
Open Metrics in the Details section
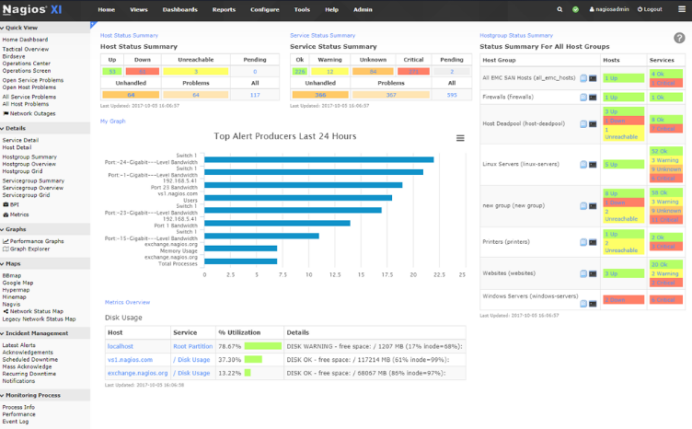point(16,214)
